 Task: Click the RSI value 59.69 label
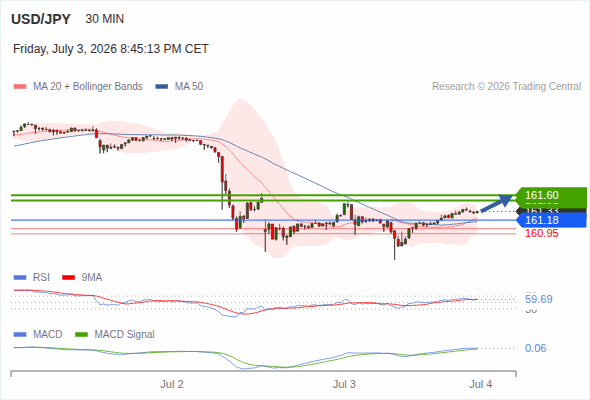click(x=538, y=300)
